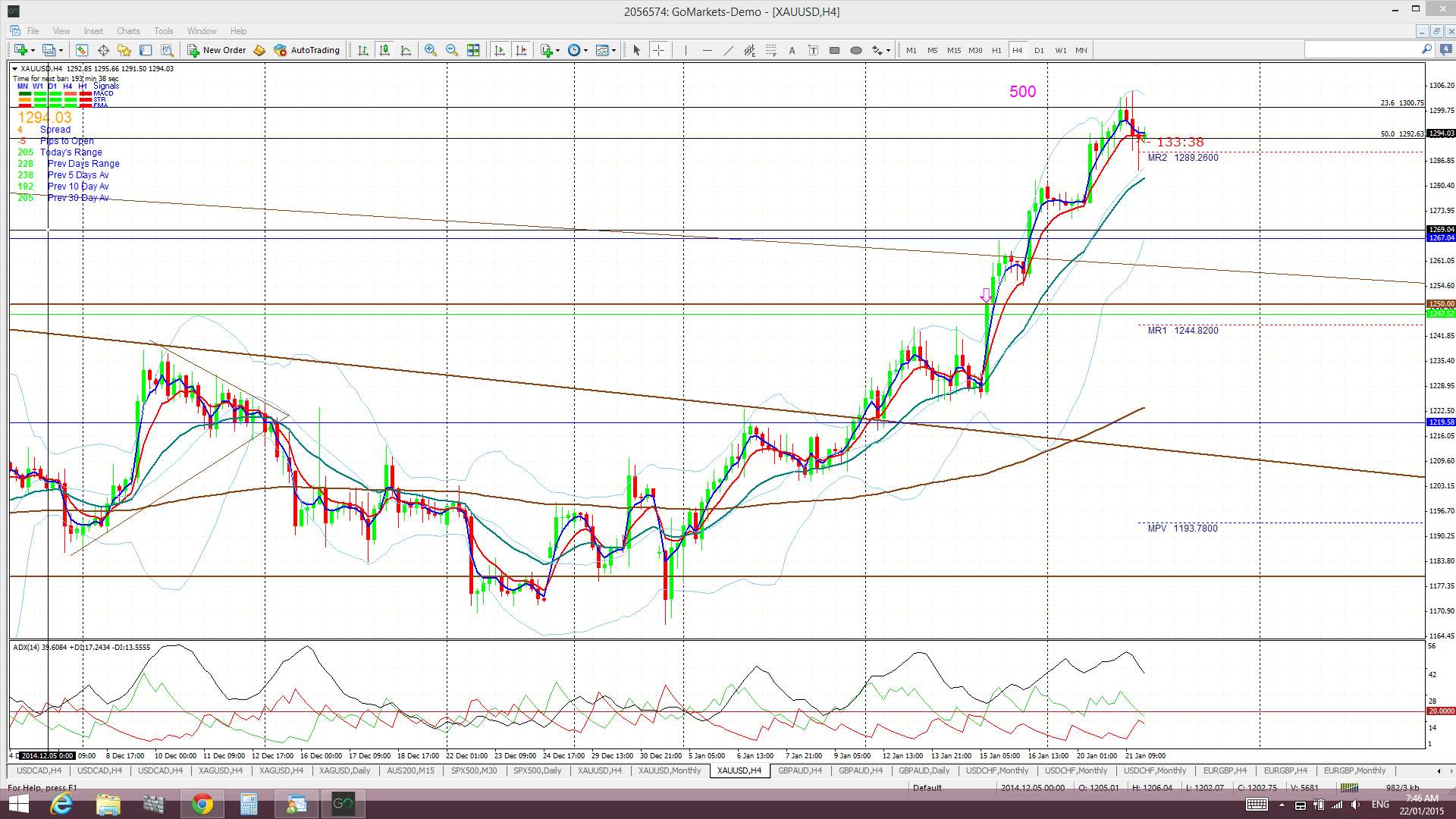This screenshot has height=819, width=1456.
Task: Switch to the GBPAUD,Daily chart tab
Action: (x=924, y=770)
